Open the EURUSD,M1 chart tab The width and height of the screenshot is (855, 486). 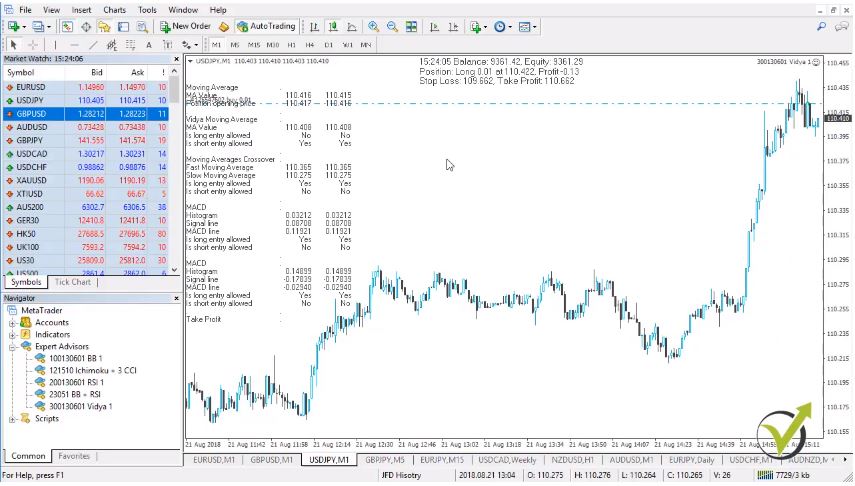point(214,460)
